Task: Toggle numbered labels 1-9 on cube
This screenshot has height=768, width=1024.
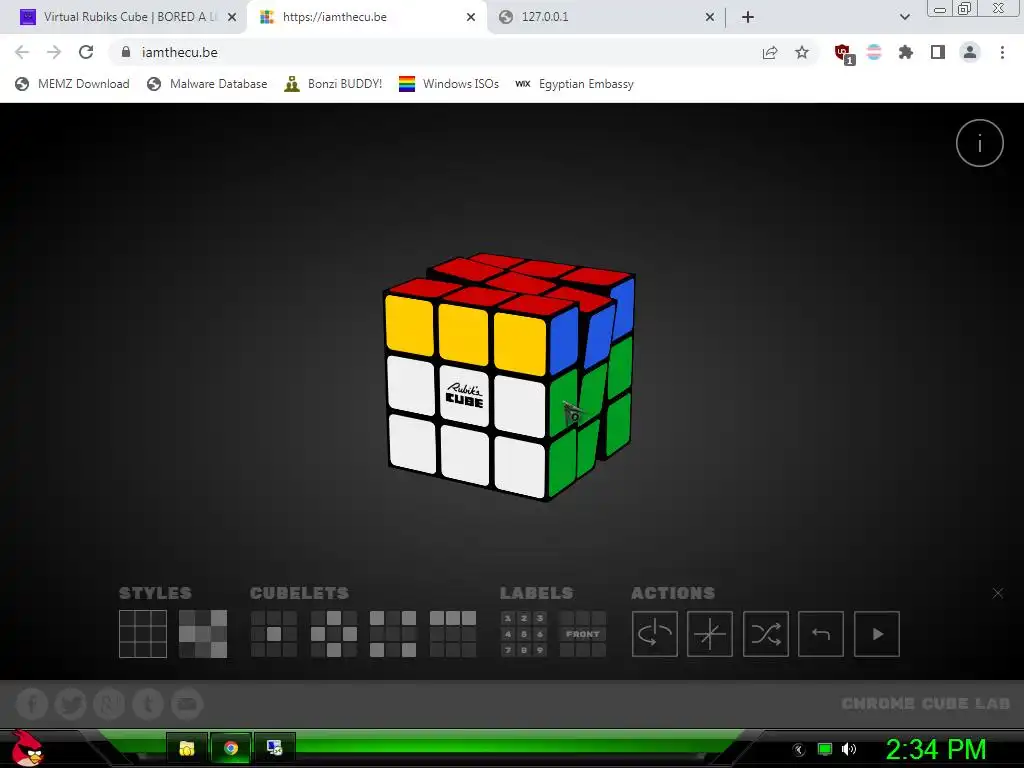Action: [x=524, y=633]
